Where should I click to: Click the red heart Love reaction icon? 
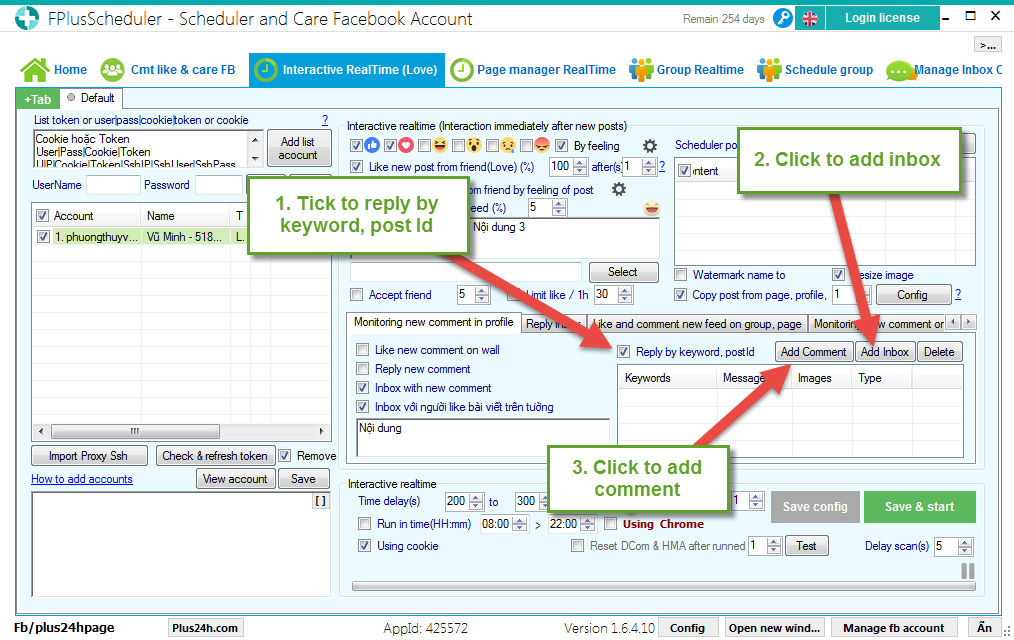[x=406, y=145]
